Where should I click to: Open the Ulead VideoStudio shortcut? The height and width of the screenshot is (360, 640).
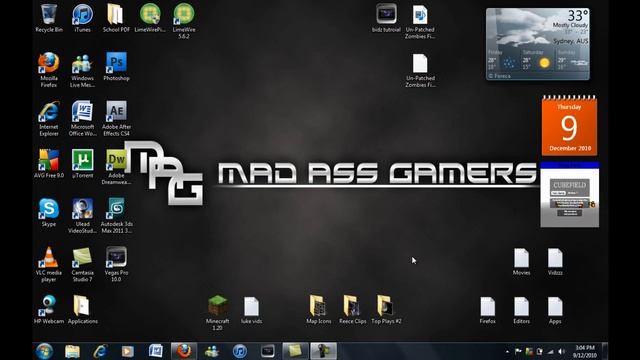pos(82,216)
